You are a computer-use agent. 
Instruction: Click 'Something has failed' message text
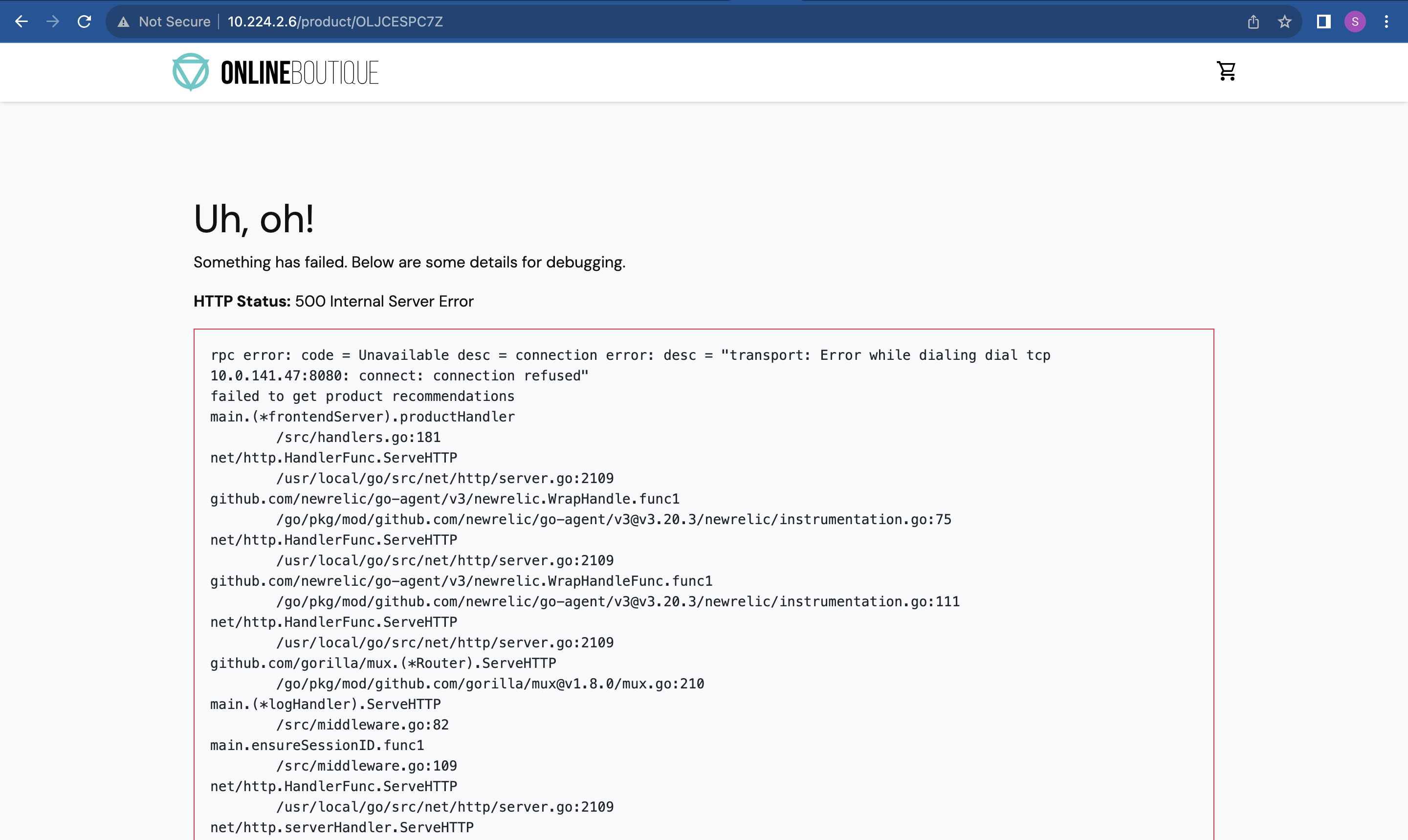point(409,262)
